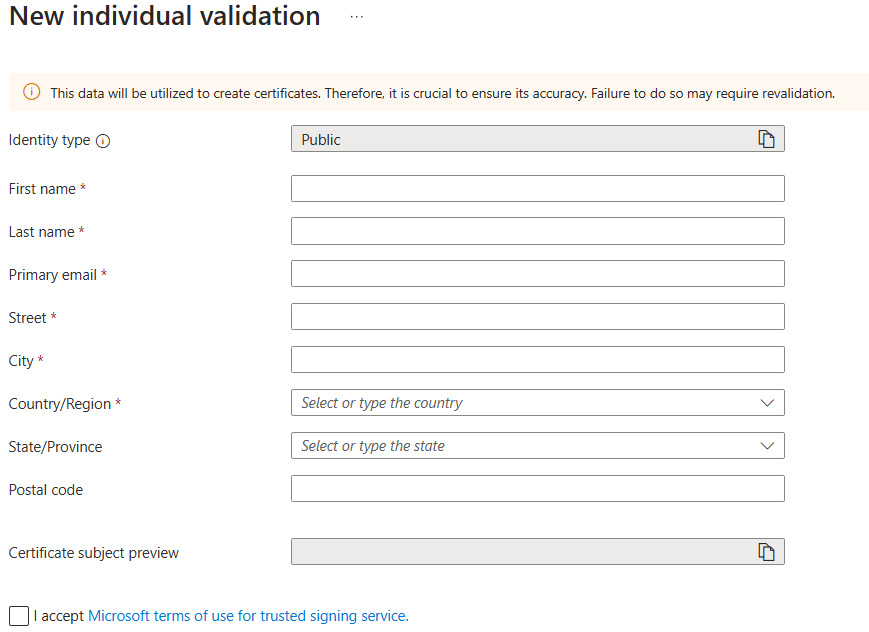Copy the Certificate subject preview

pos(766,552)
